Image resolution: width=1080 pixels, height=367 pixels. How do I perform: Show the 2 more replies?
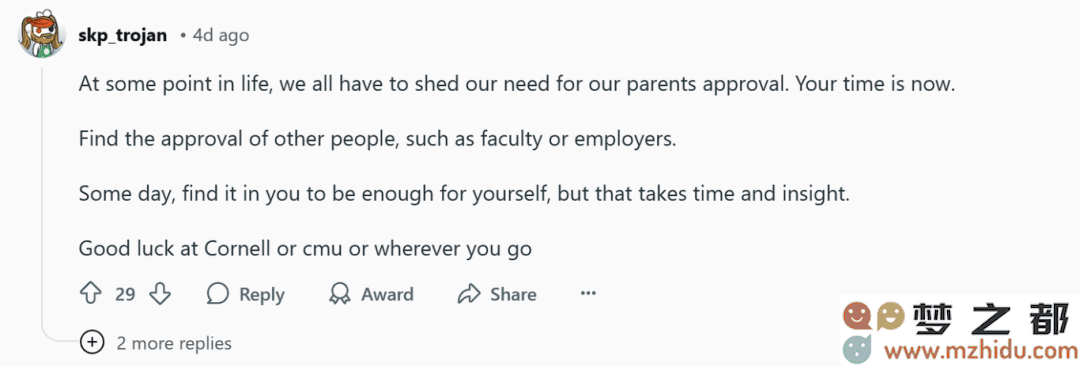tap(174, 343)
